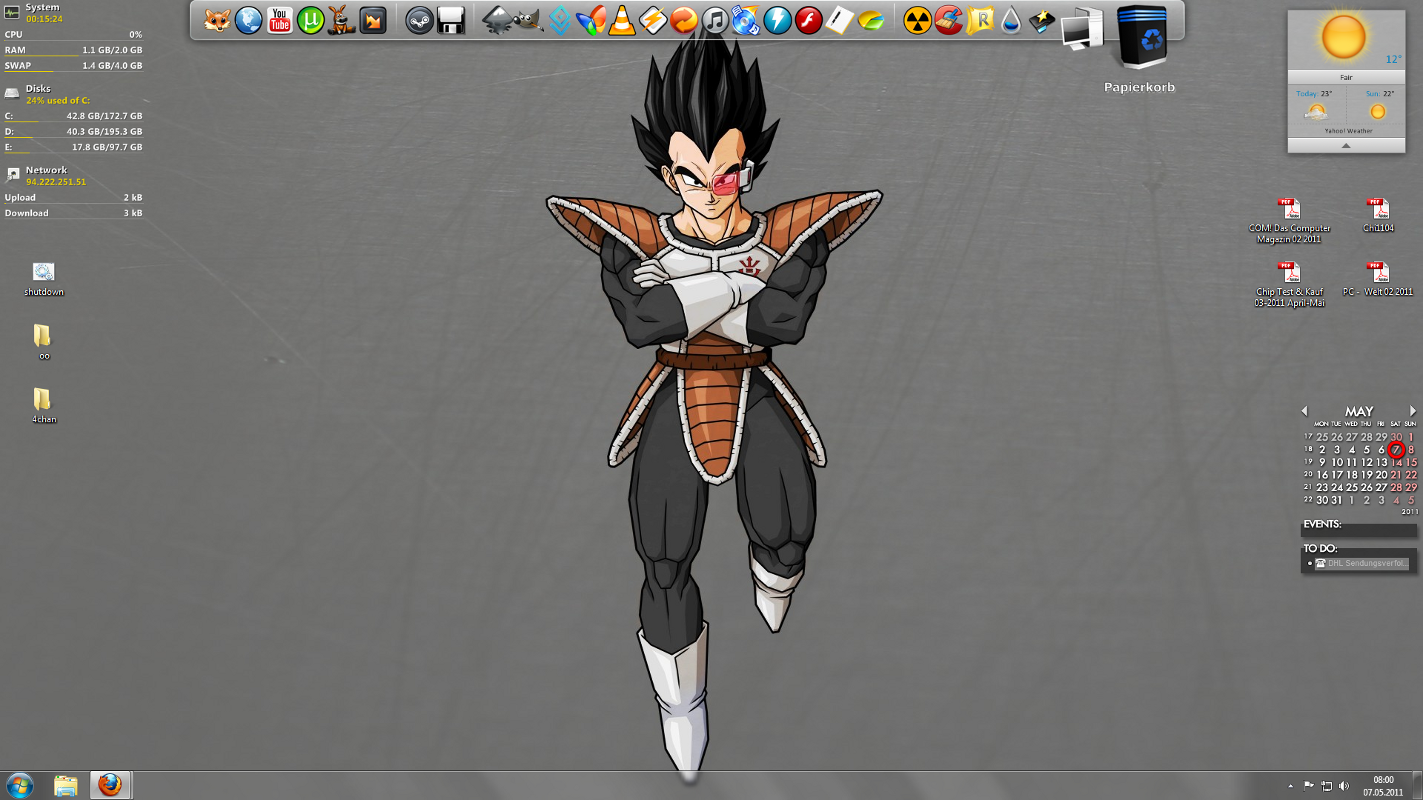
Task: Show hidden system tray icons
Action: point(1290,786)
